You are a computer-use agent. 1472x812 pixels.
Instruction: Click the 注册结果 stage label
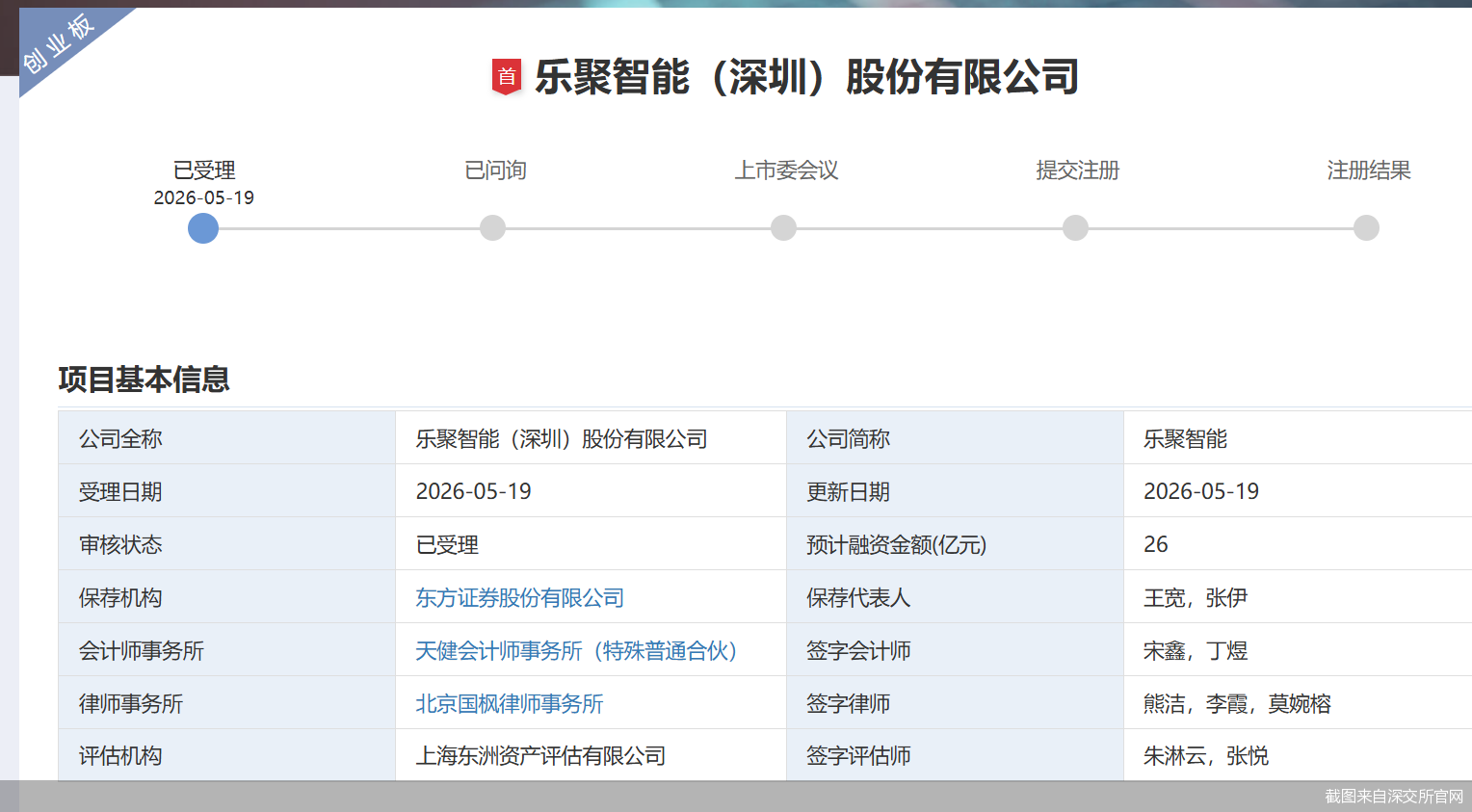(x=1368, y=170)
